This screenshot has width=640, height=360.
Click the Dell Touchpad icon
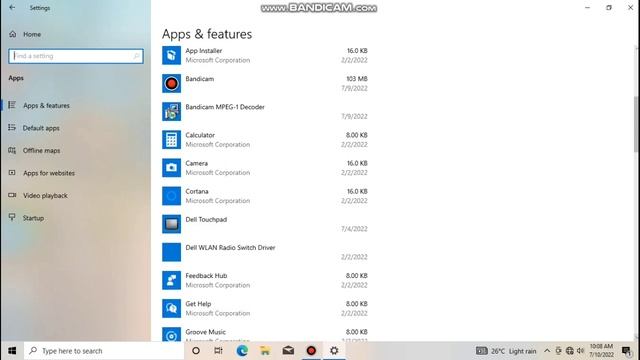[171, 224]
